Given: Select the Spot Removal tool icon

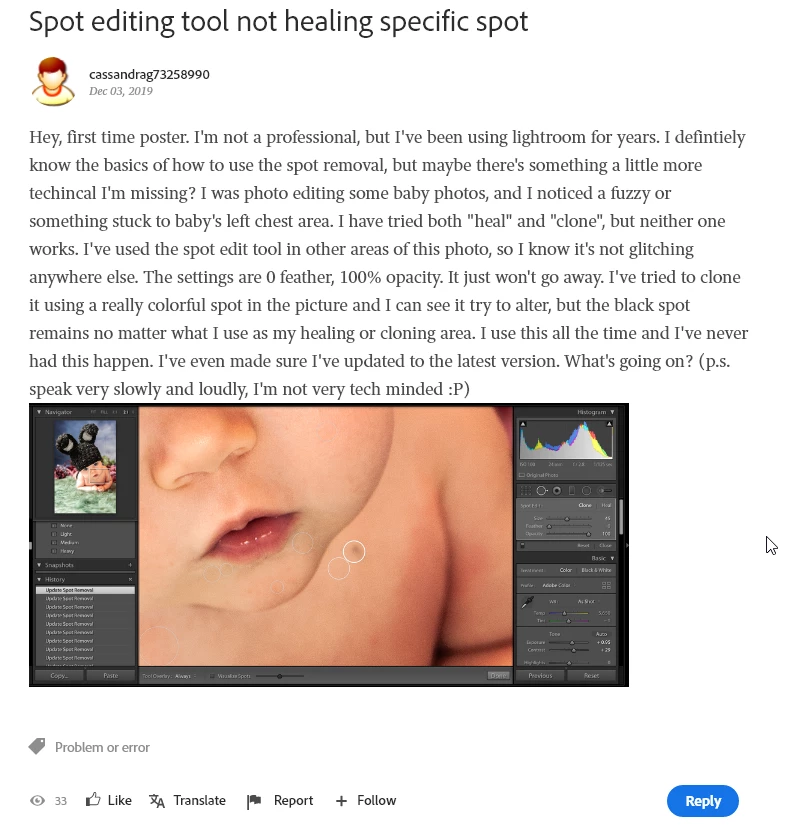Looking at the screenshot, I should pos(541,491).
